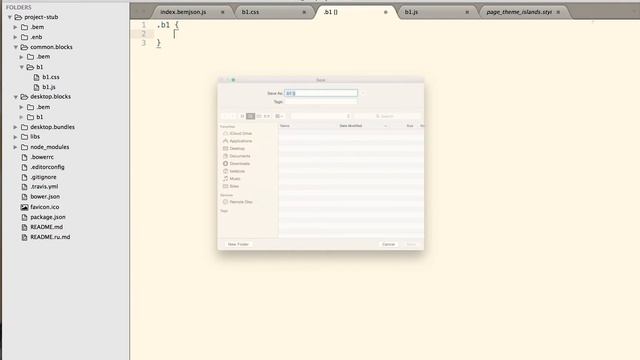The height and width of the screenshot is (360, 640).
Task: Click the b1.css file icon in sidebar
Action: coord(36,77)
